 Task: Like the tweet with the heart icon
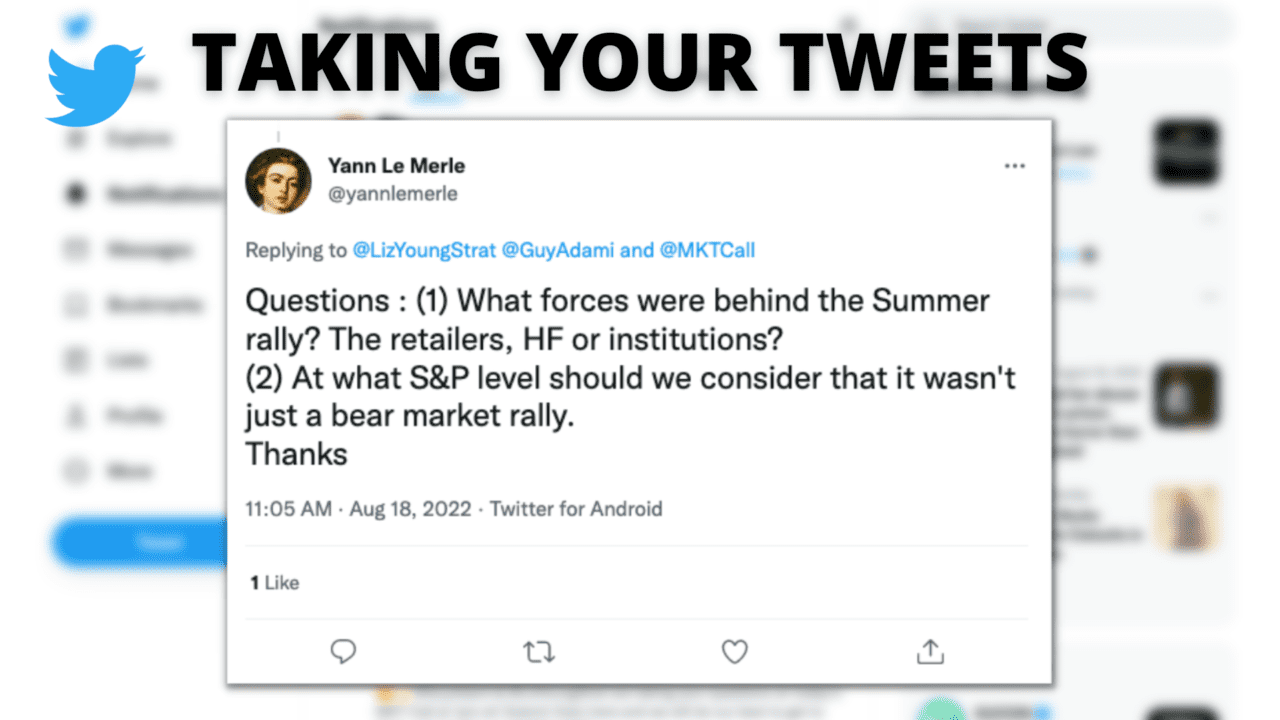coord(735,652)
